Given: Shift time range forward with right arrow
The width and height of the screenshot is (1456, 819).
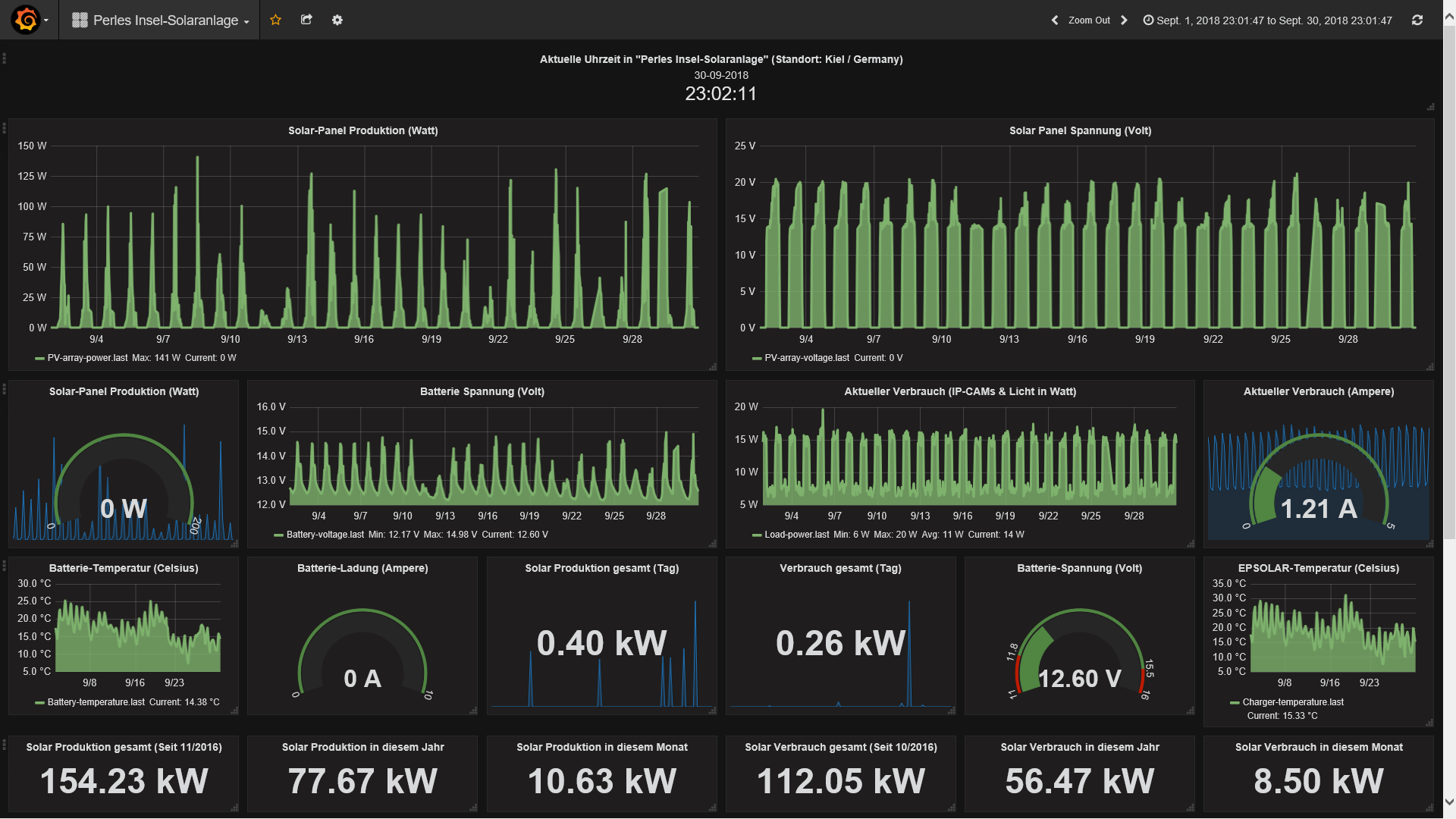Looking at the screenshot, I should click(1124, 20).
